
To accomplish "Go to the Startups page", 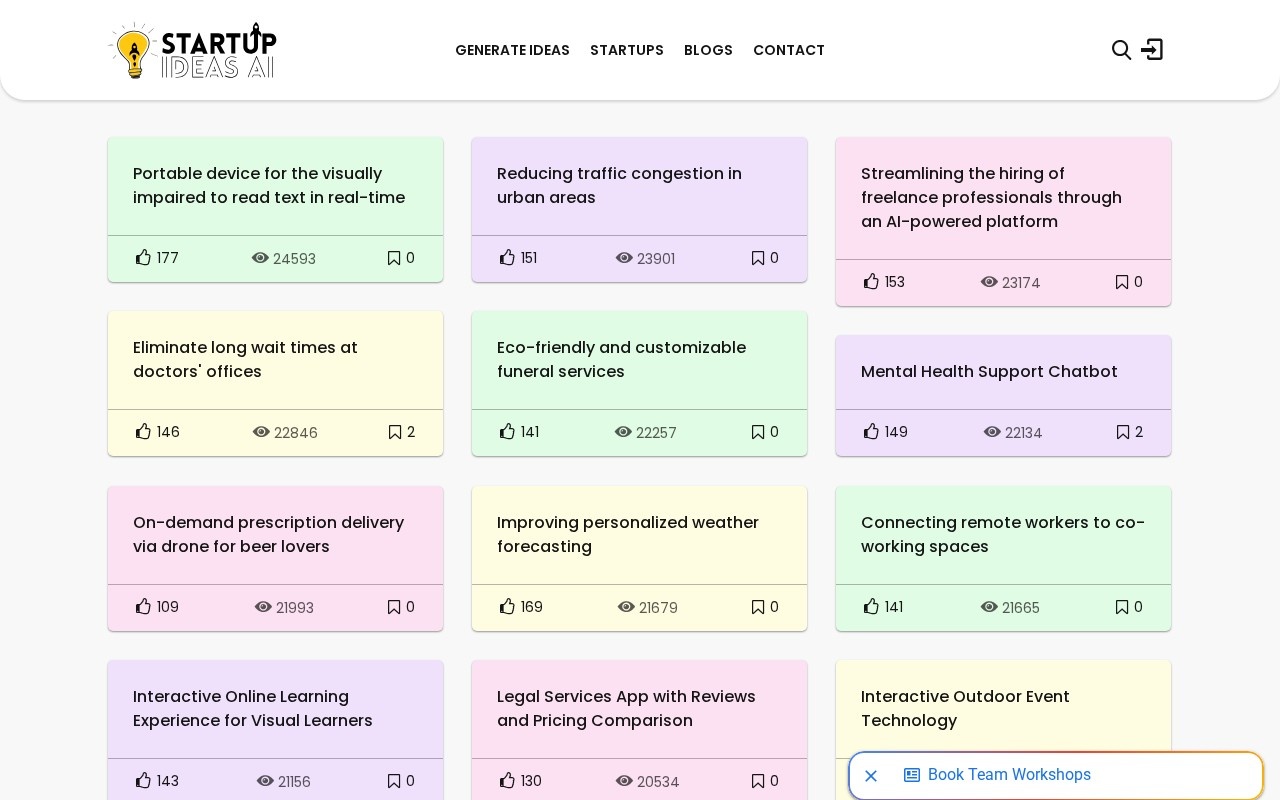I will pos(627,50).
